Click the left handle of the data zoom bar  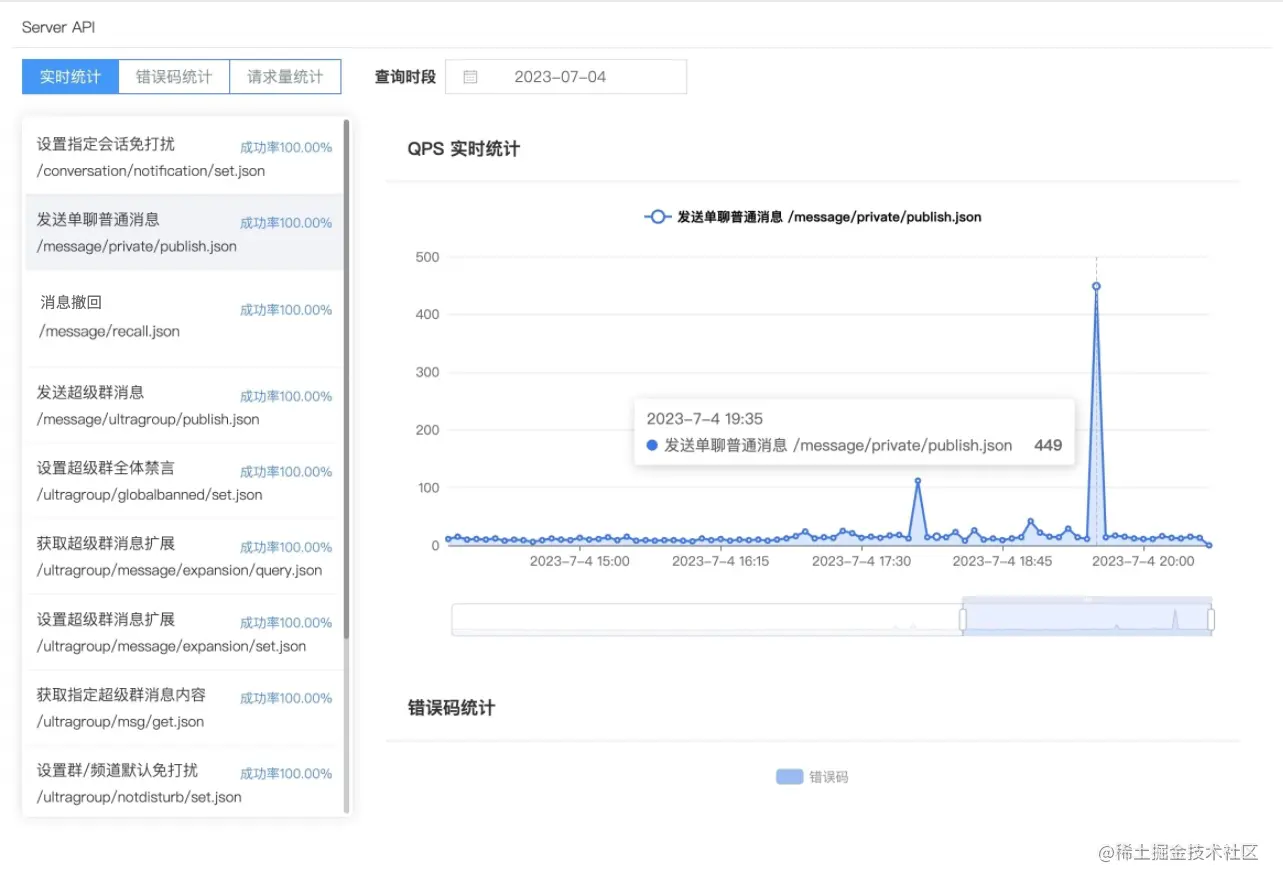tap(962, 618)
